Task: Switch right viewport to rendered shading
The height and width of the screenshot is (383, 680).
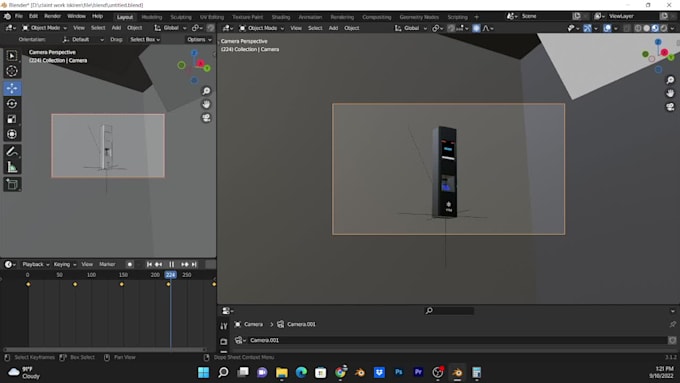Action: point(664,28)
